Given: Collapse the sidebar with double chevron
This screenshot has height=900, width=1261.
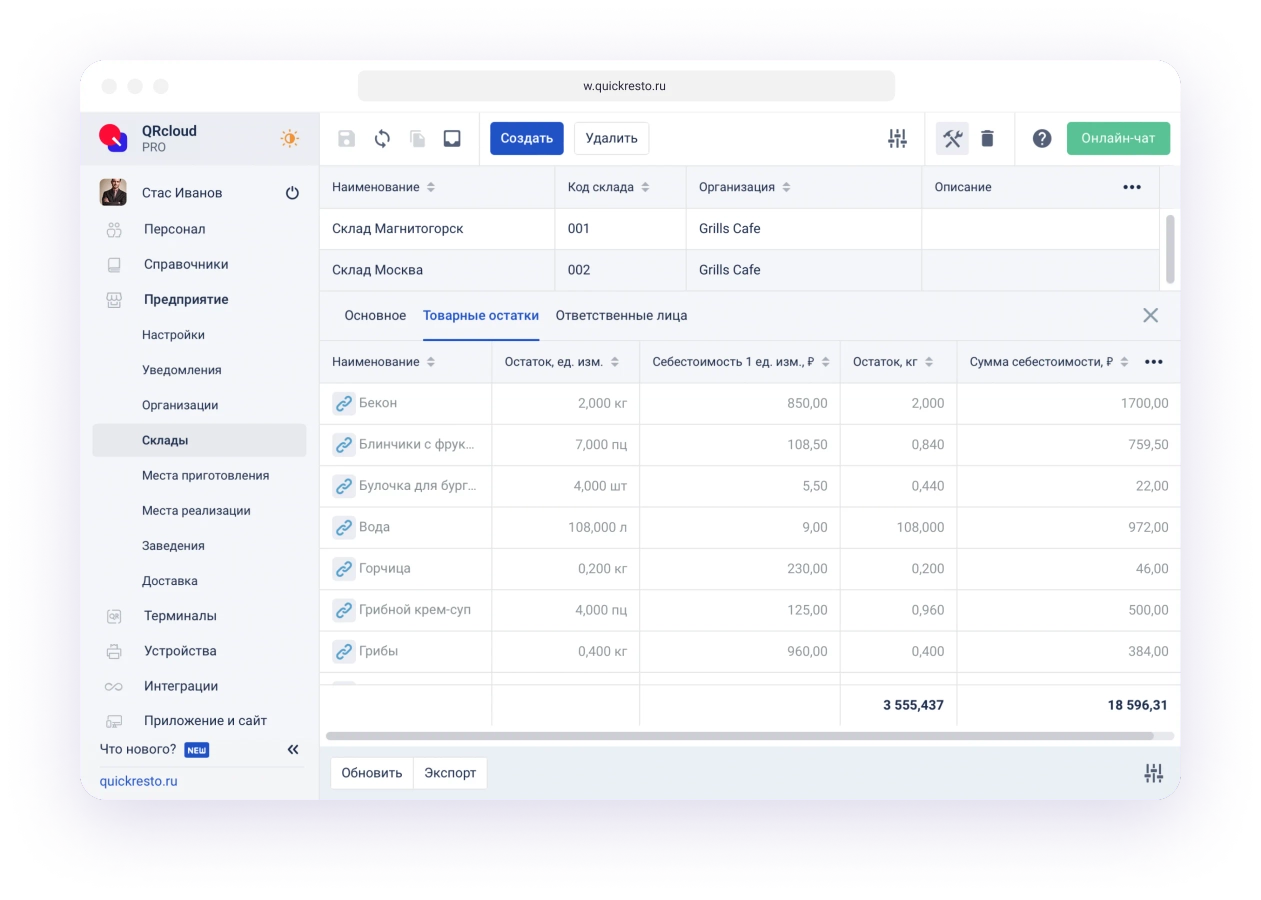Looking at the screenshot, I should (x=293, y=749).
